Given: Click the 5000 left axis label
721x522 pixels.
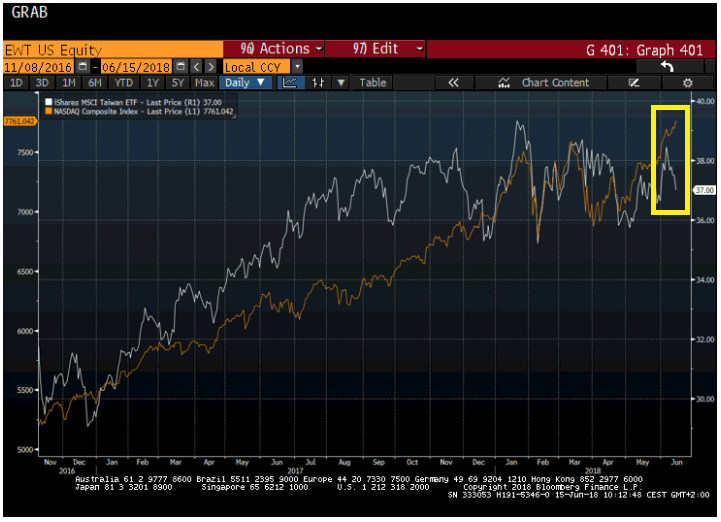Looking at the screenshot, I should (25, 449).
